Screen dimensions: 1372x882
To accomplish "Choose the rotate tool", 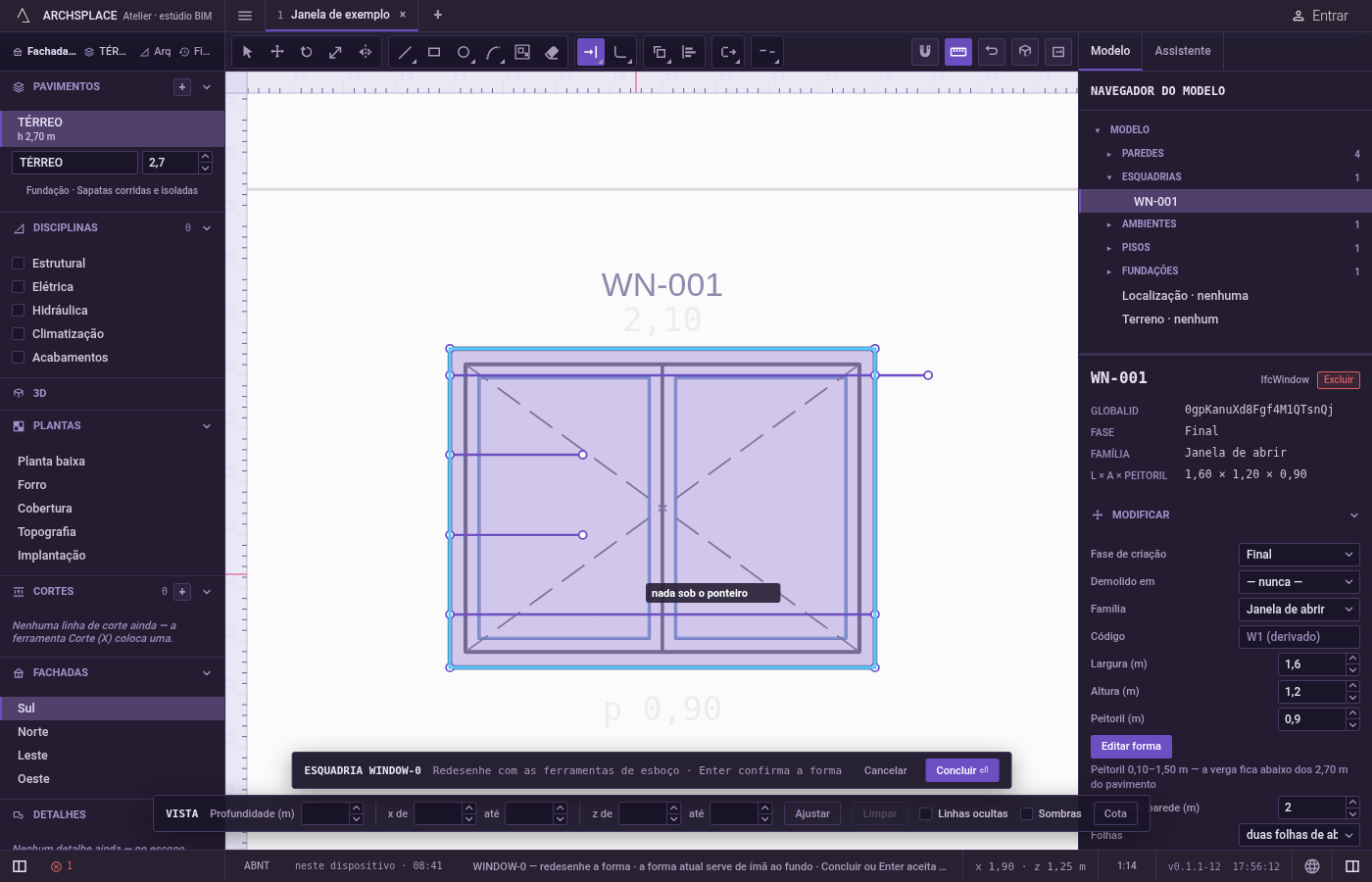I will point(307,52).
